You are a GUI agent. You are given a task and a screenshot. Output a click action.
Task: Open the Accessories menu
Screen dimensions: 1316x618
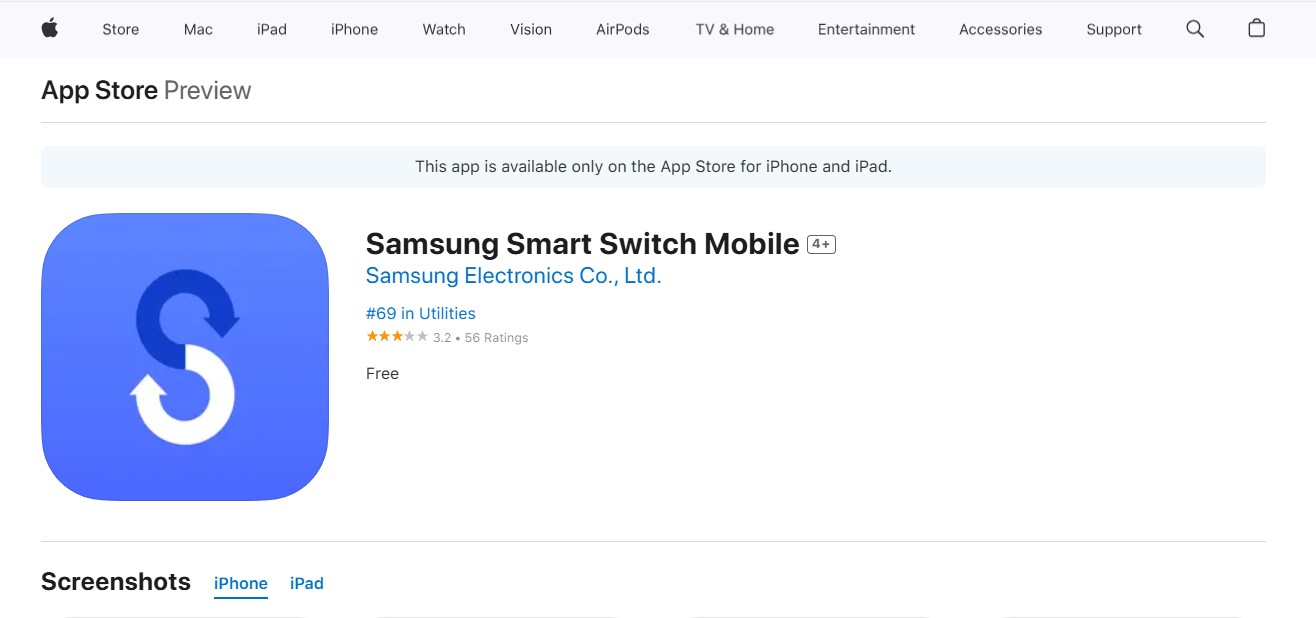1001,29
